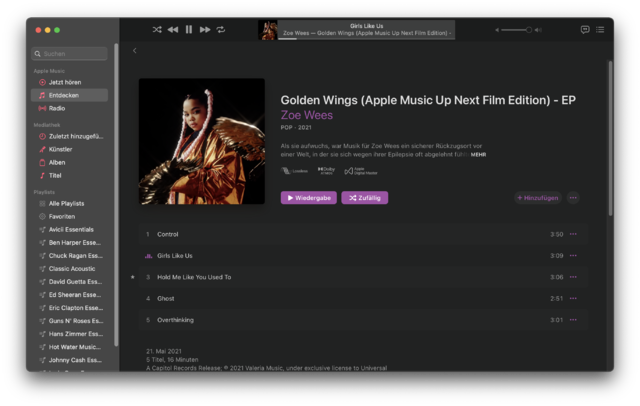640x406 pixels.
Task: Start playback with Wiedergabe button
Action: pyautogui.click(x=309, y=198)
